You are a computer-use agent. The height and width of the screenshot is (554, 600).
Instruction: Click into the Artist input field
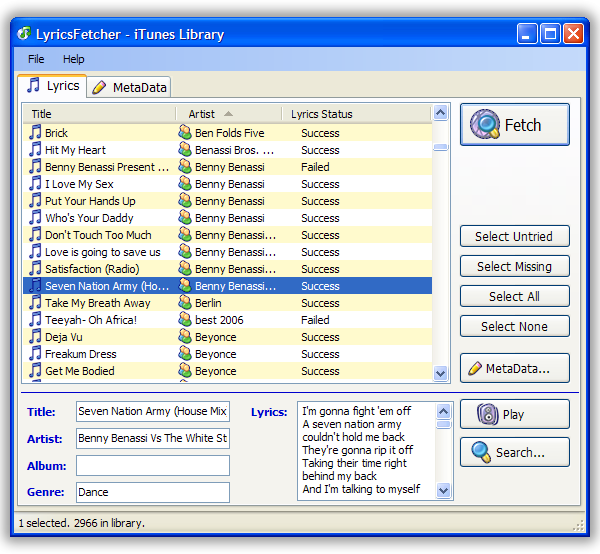(x=153, y=438)
